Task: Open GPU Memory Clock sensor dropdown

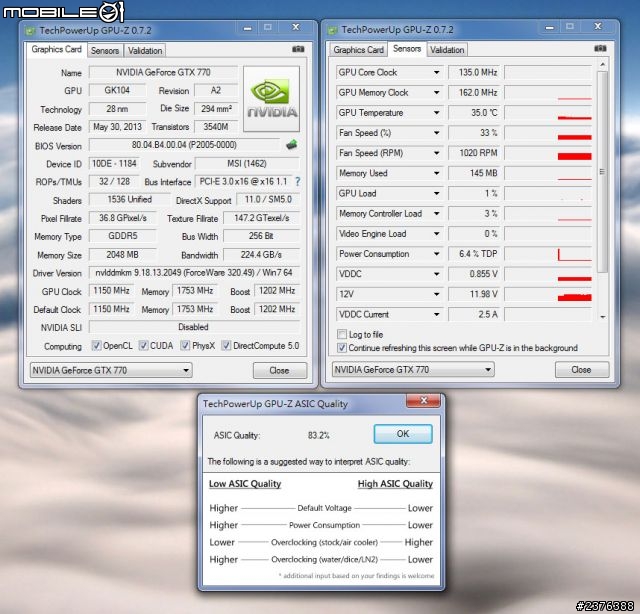Action: pyautogui.click(x=436, y=93)
